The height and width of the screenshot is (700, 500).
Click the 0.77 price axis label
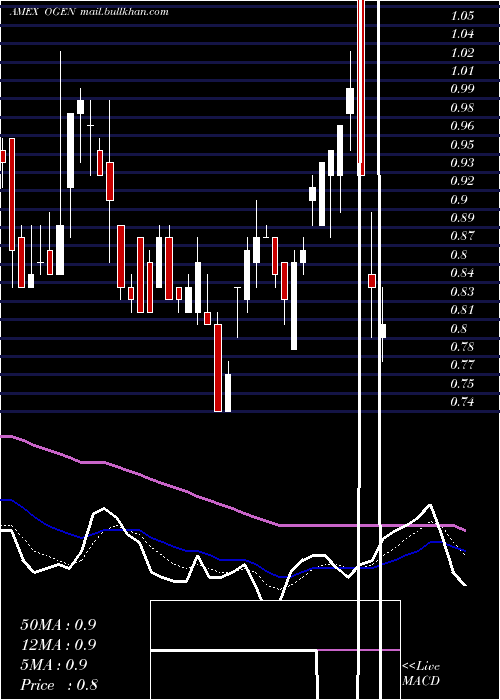click(462, 365)
